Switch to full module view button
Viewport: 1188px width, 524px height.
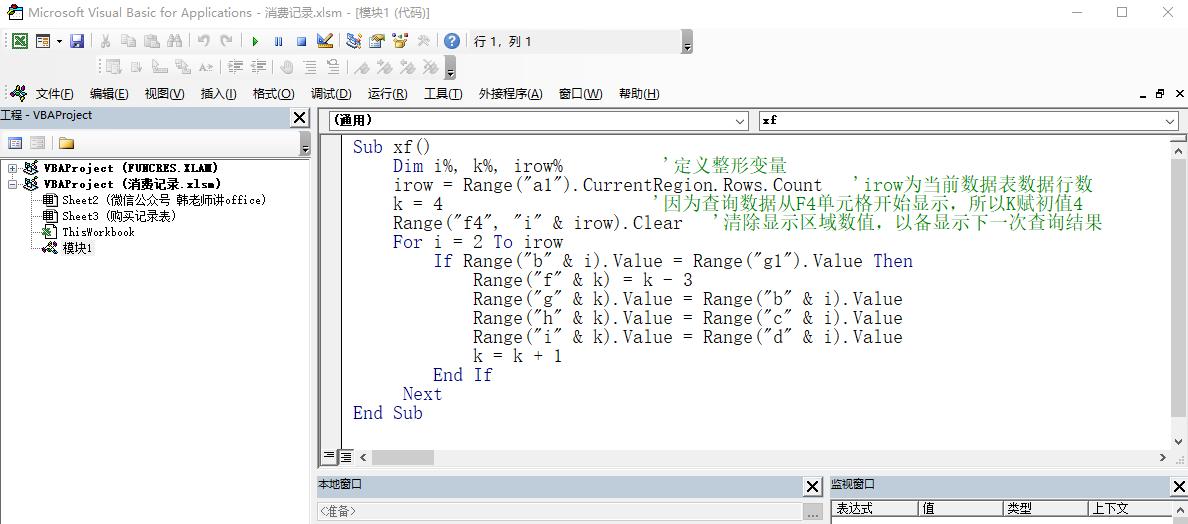[x=345, y=457]
